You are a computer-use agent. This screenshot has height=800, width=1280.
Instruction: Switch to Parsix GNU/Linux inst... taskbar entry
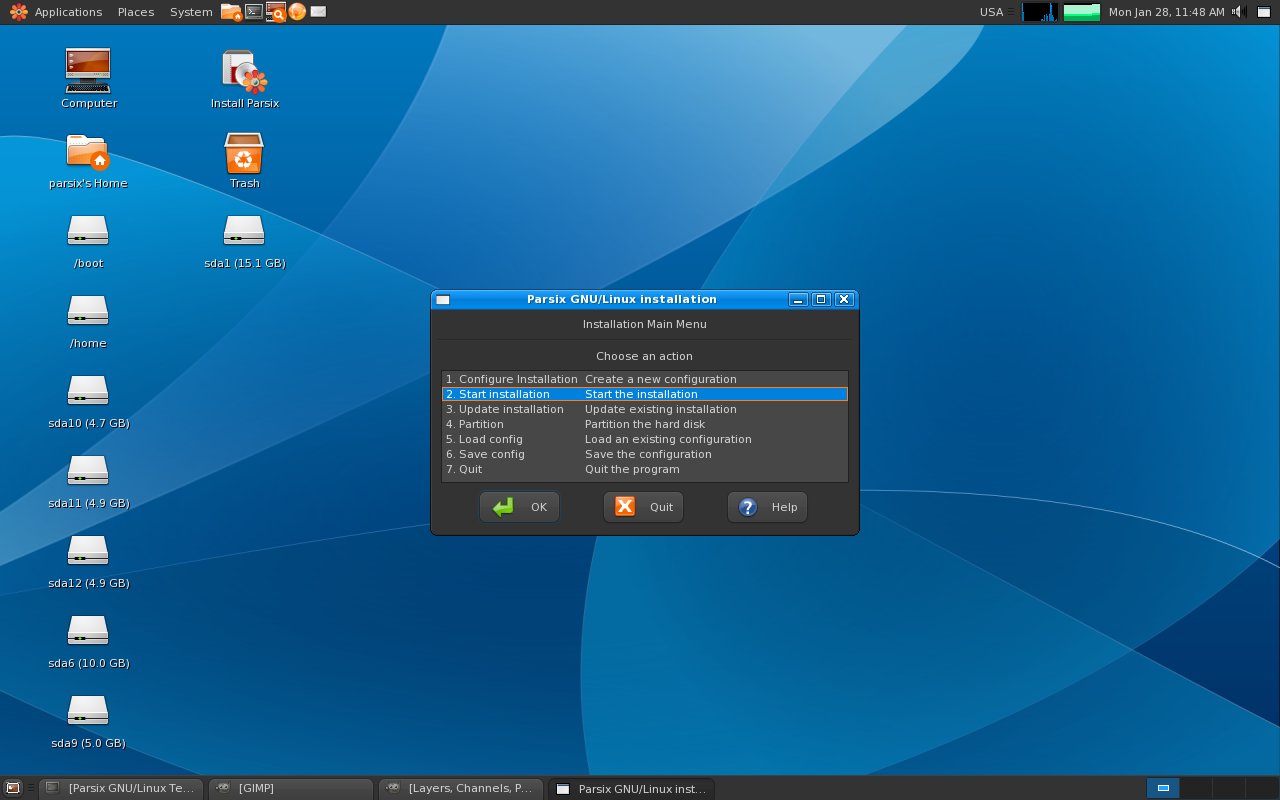tap(632, 788)
